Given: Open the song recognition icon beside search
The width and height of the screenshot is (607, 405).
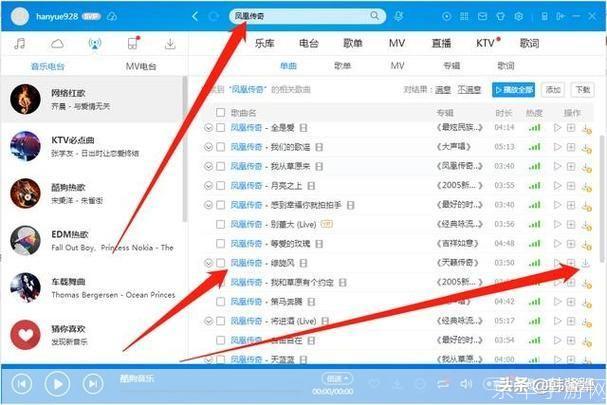Looking at the screenshot, I should [x=398, y=16].
